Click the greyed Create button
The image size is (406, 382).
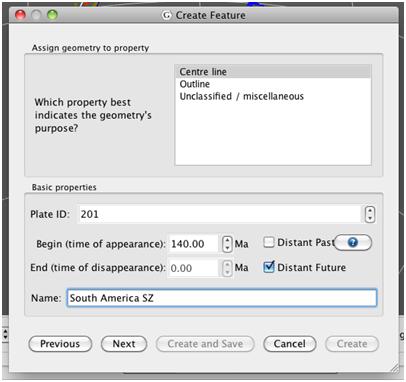coord(352,344)
